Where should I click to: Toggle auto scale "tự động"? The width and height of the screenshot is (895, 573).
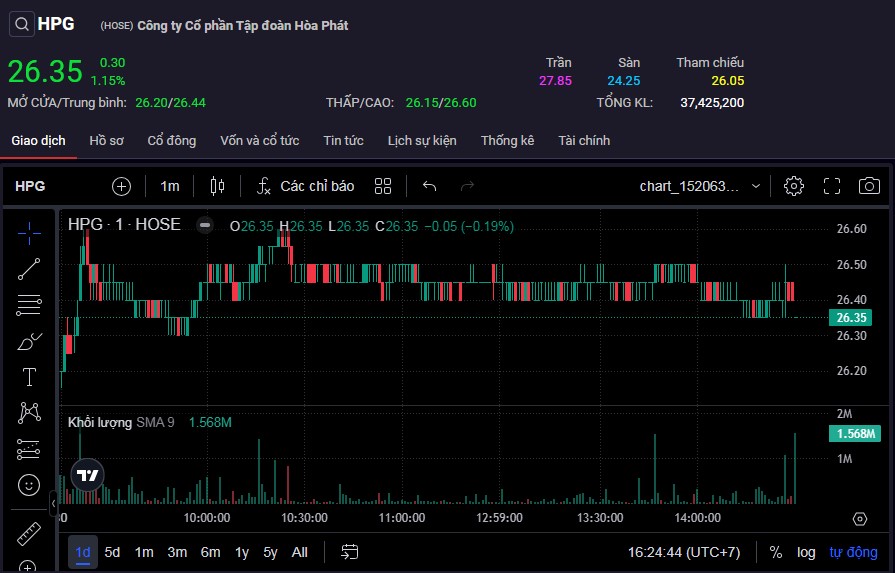pyautogui.click(x=853, y=552)
